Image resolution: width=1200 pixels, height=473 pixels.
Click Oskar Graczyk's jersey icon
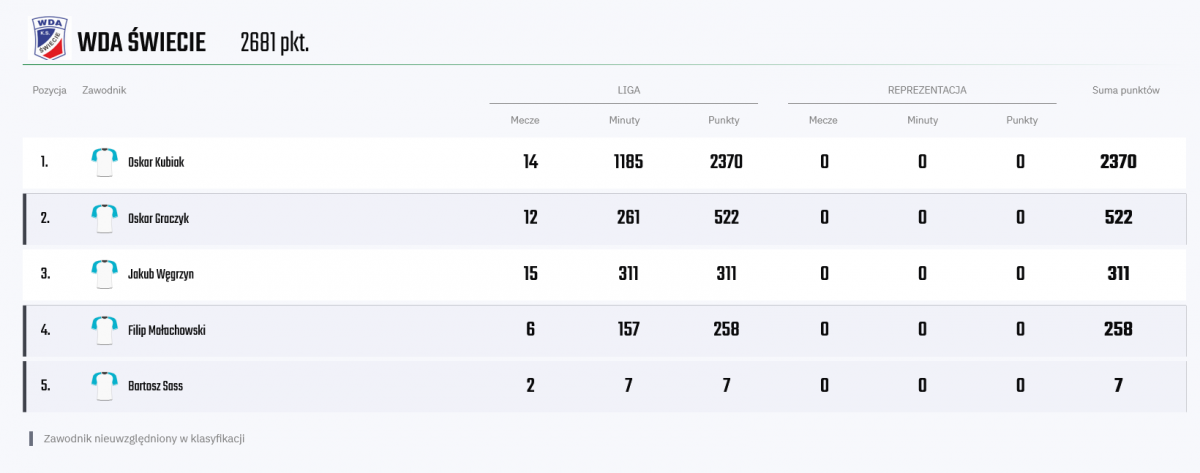pyautogui.click(x=104, y=218)
